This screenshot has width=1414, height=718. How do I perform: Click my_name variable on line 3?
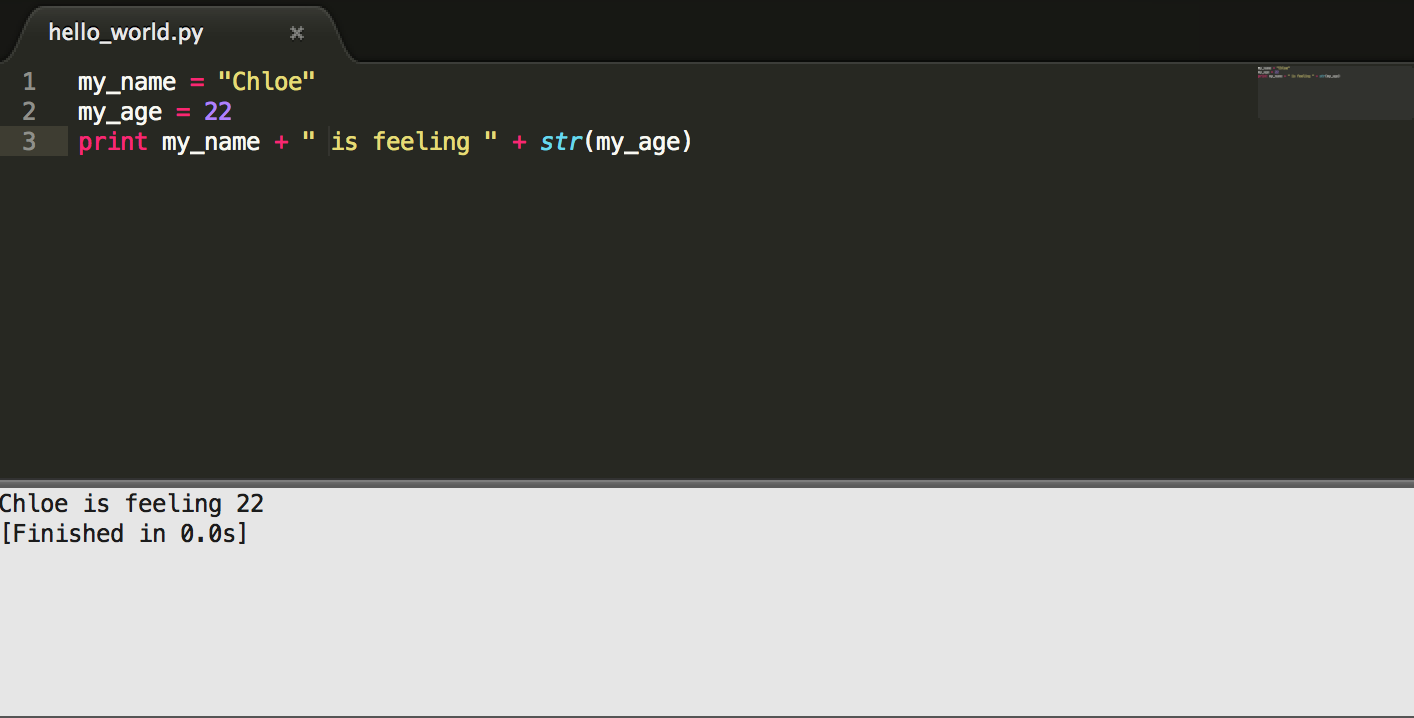210,142
